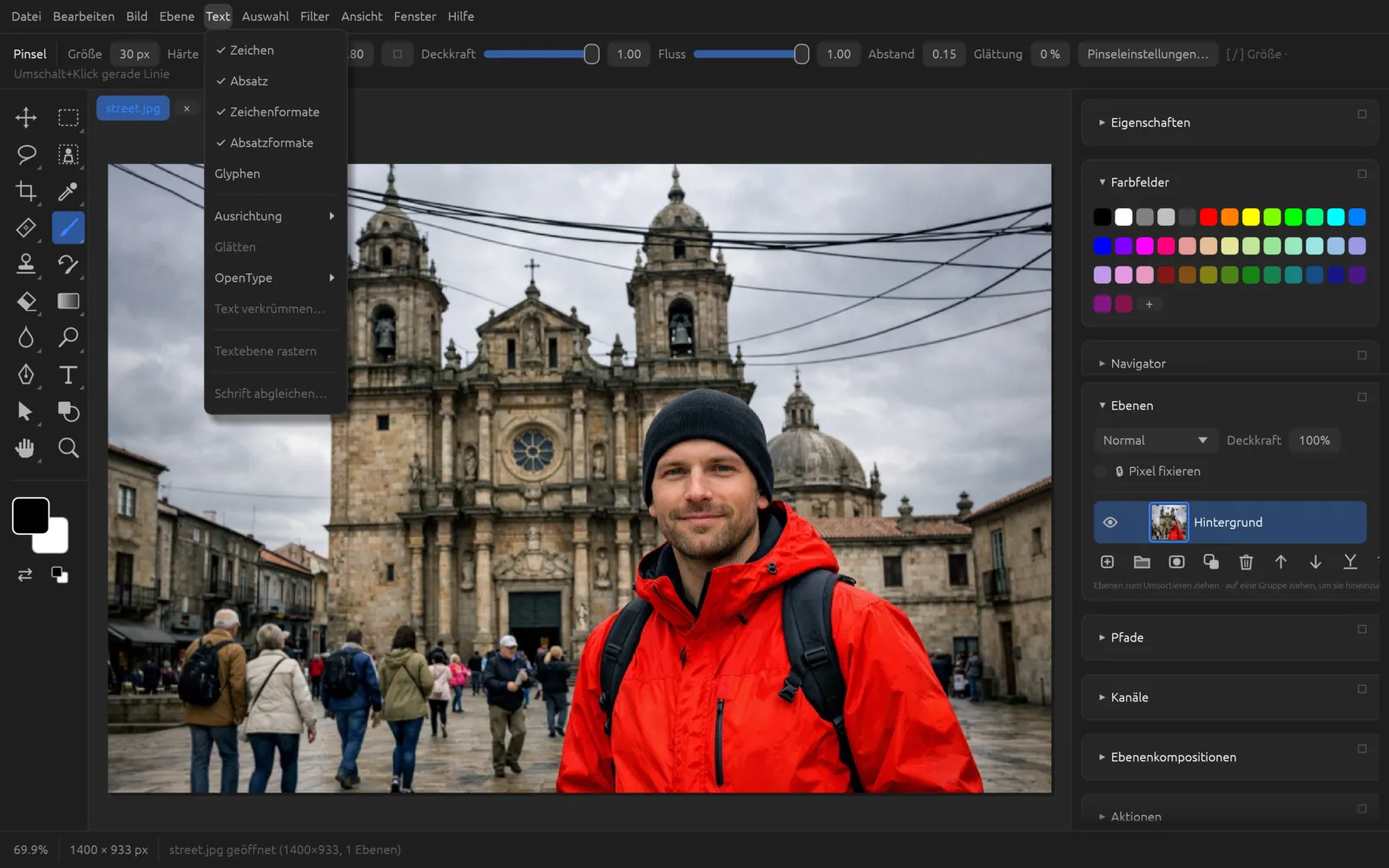Image resolution: width=1389 pixels, height=868 pixels.
Task: Select the Gradient tool
Action: tap(68, 301)
